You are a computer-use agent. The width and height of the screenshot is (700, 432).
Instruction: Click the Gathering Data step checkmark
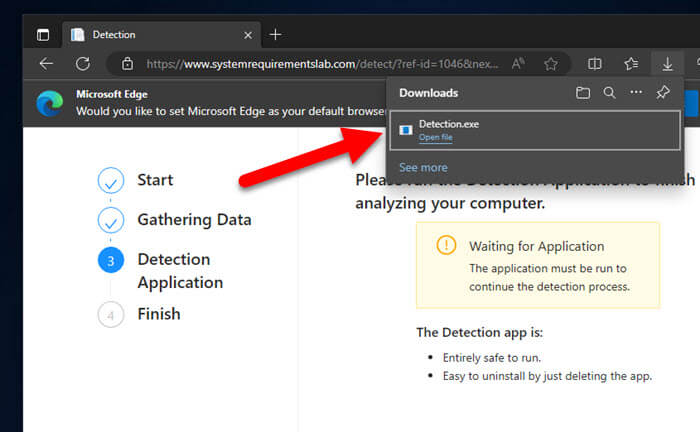[111, 220]
